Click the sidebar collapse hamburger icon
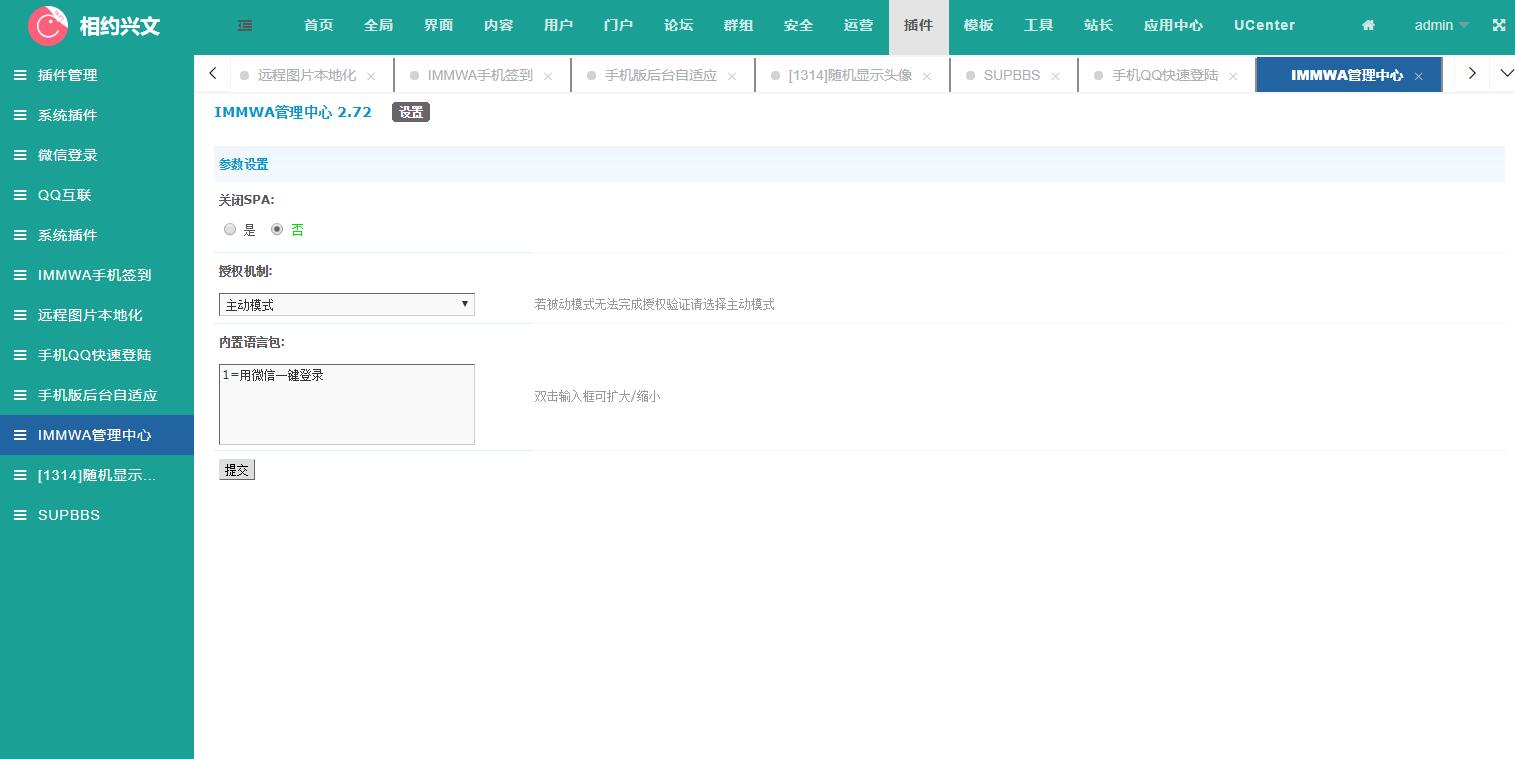This screenshot has height=759, width=1515. point(245,26)
